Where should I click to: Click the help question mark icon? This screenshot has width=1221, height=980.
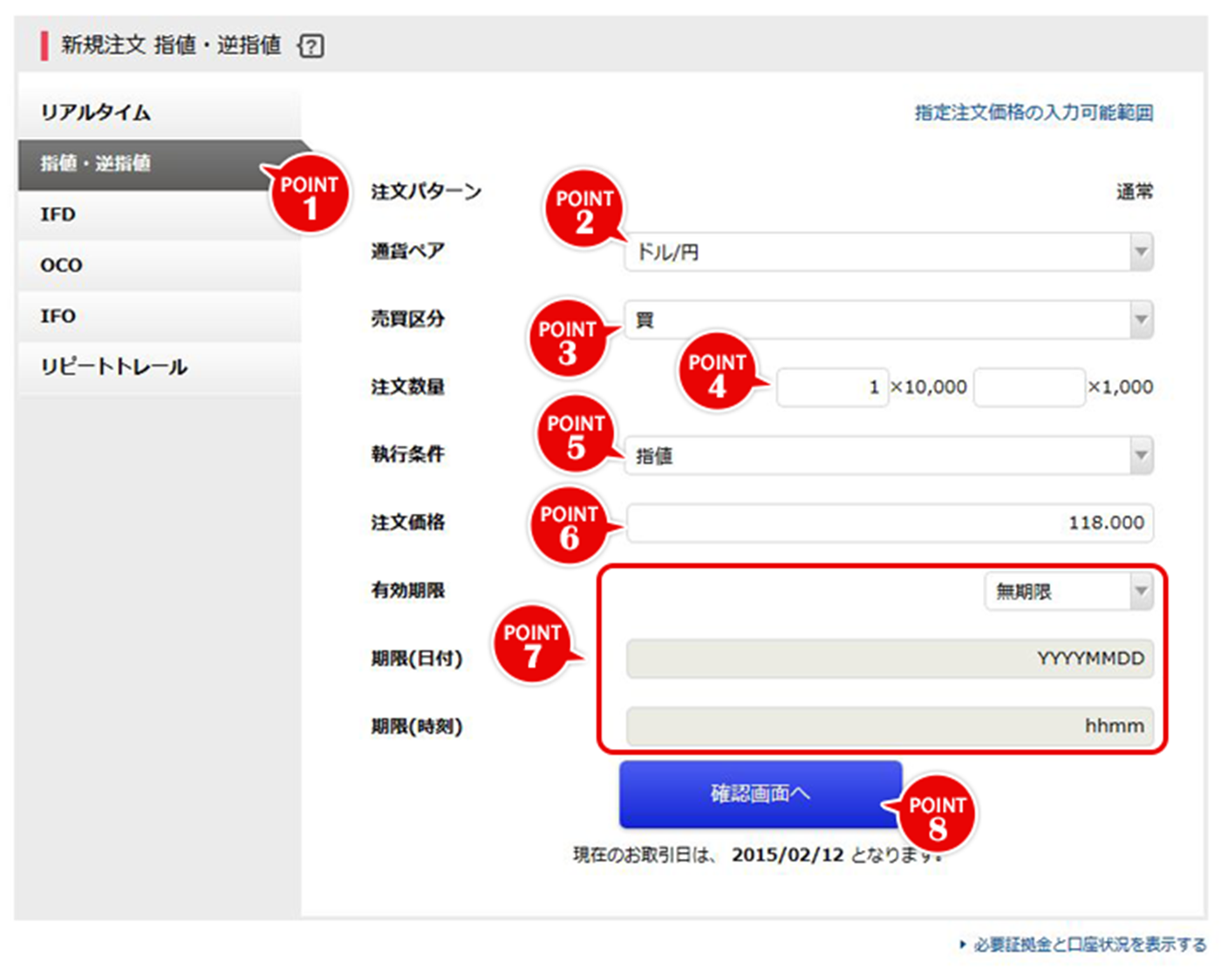(311, 46)
